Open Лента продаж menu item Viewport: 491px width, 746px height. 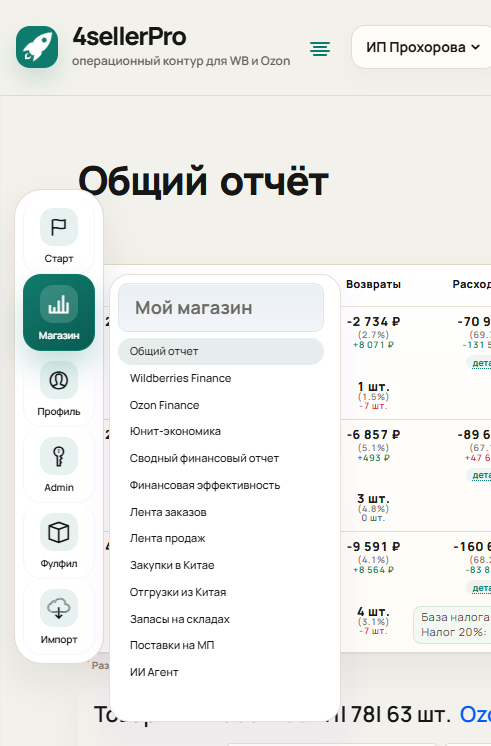[221, 539]
